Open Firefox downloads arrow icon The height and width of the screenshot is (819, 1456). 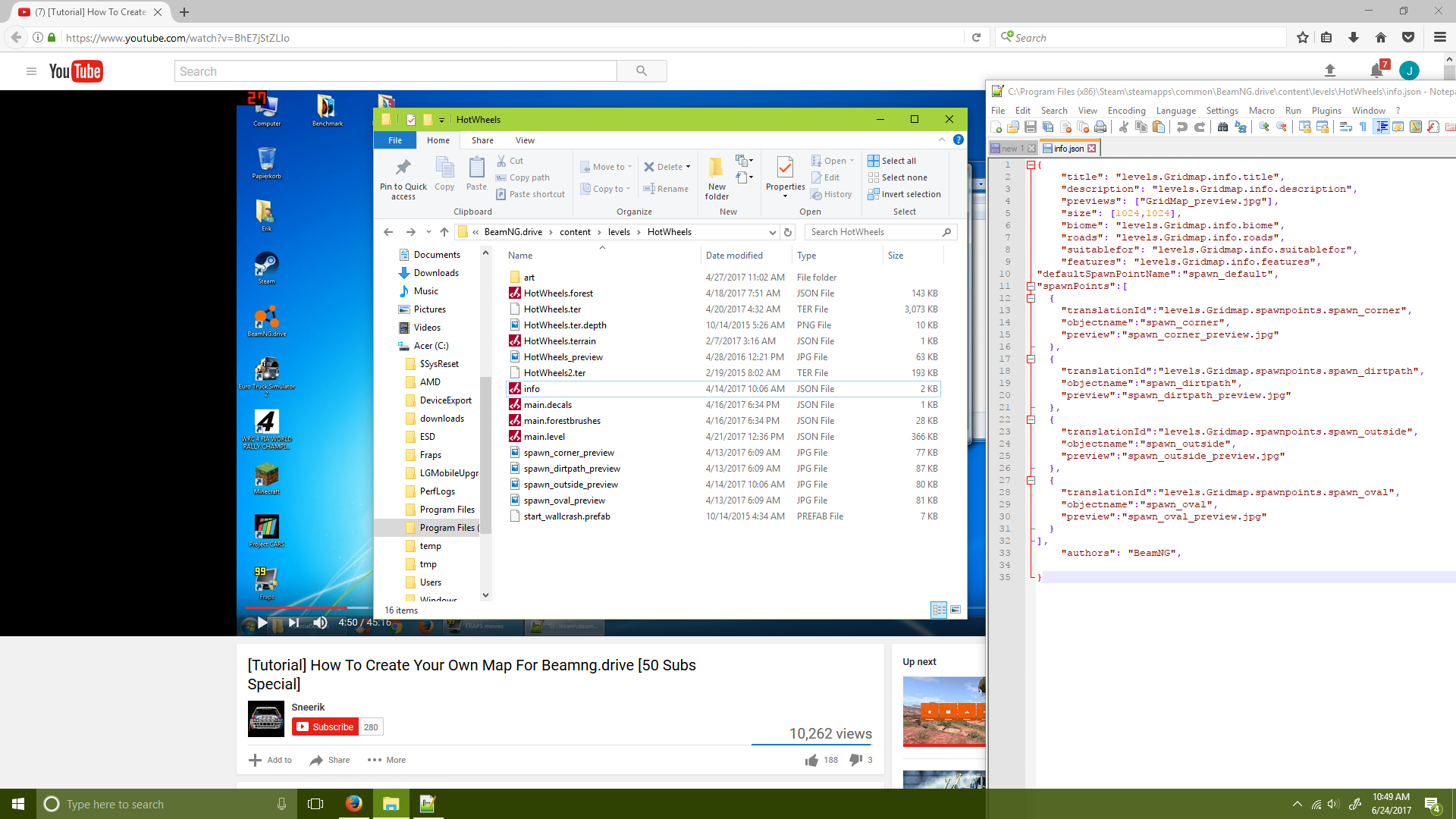(1354, 37)
